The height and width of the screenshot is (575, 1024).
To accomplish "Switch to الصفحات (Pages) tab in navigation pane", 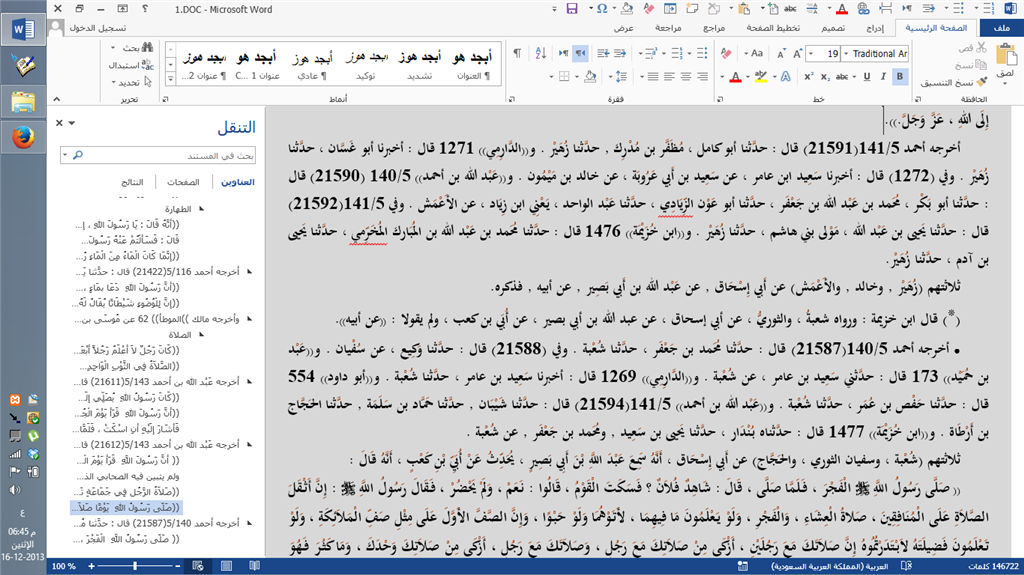I will pos(184,182).
